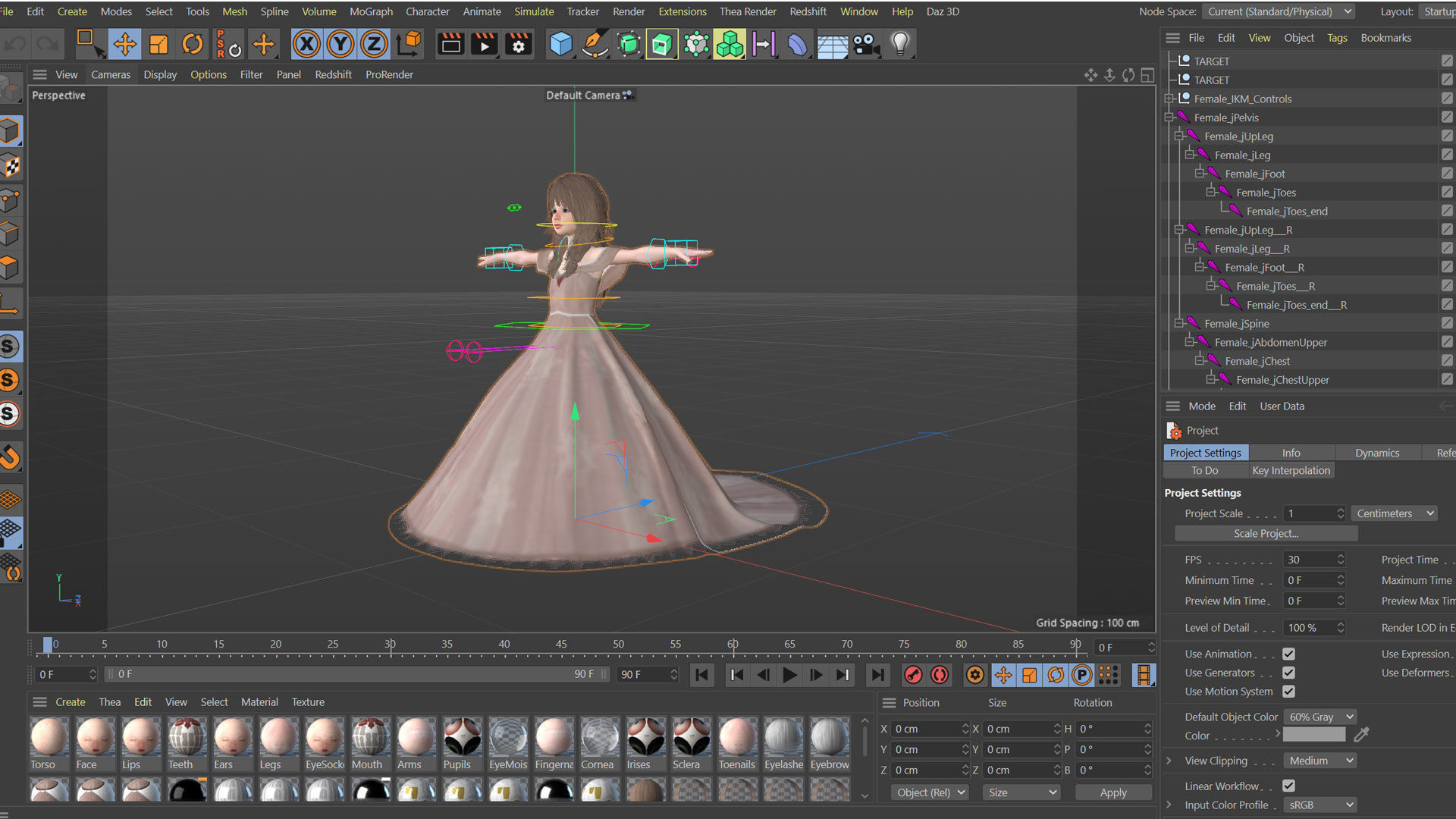Screen dimensions: 1456x819
Task: Toggle X axis lock
Action: (x=306, y=44)
